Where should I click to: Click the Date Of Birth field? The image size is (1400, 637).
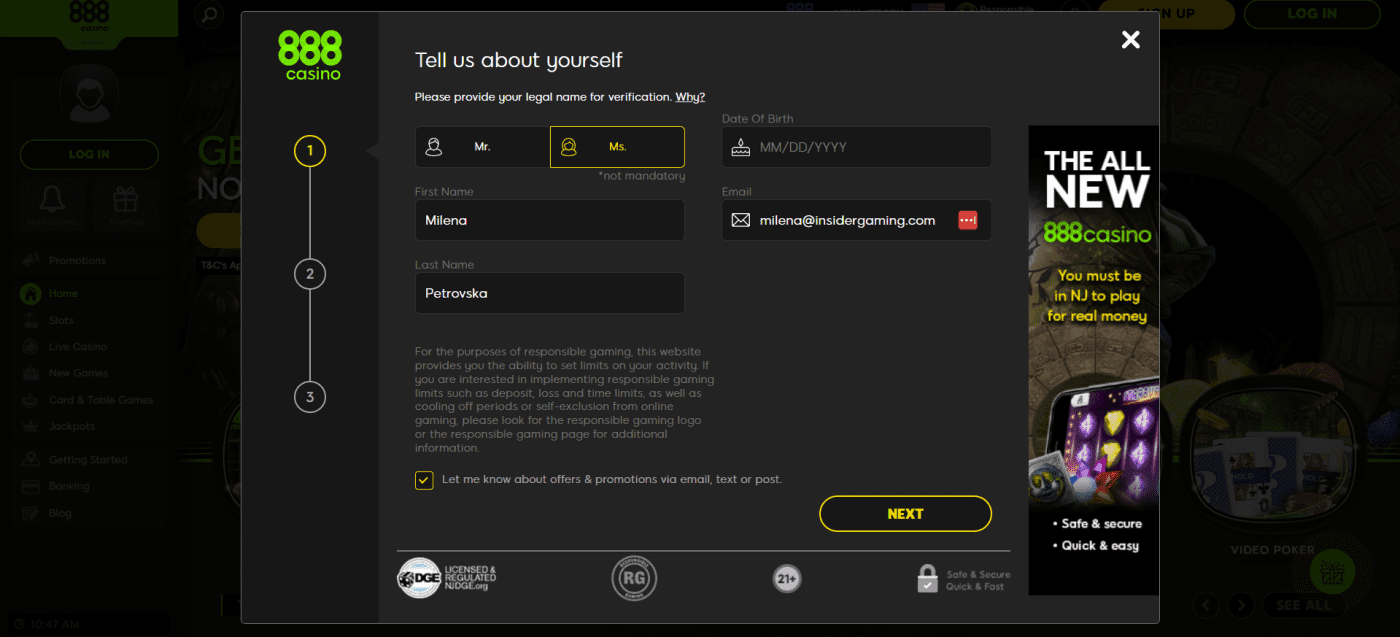[x=856, y=147]
